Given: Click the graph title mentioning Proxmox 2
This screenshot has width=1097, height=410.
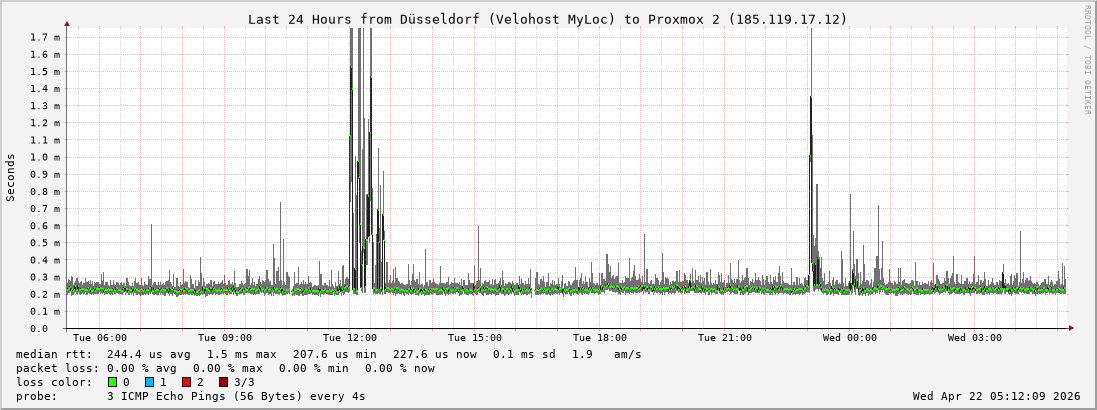Looking at the screenshot, I should click(x=547, y=19).
